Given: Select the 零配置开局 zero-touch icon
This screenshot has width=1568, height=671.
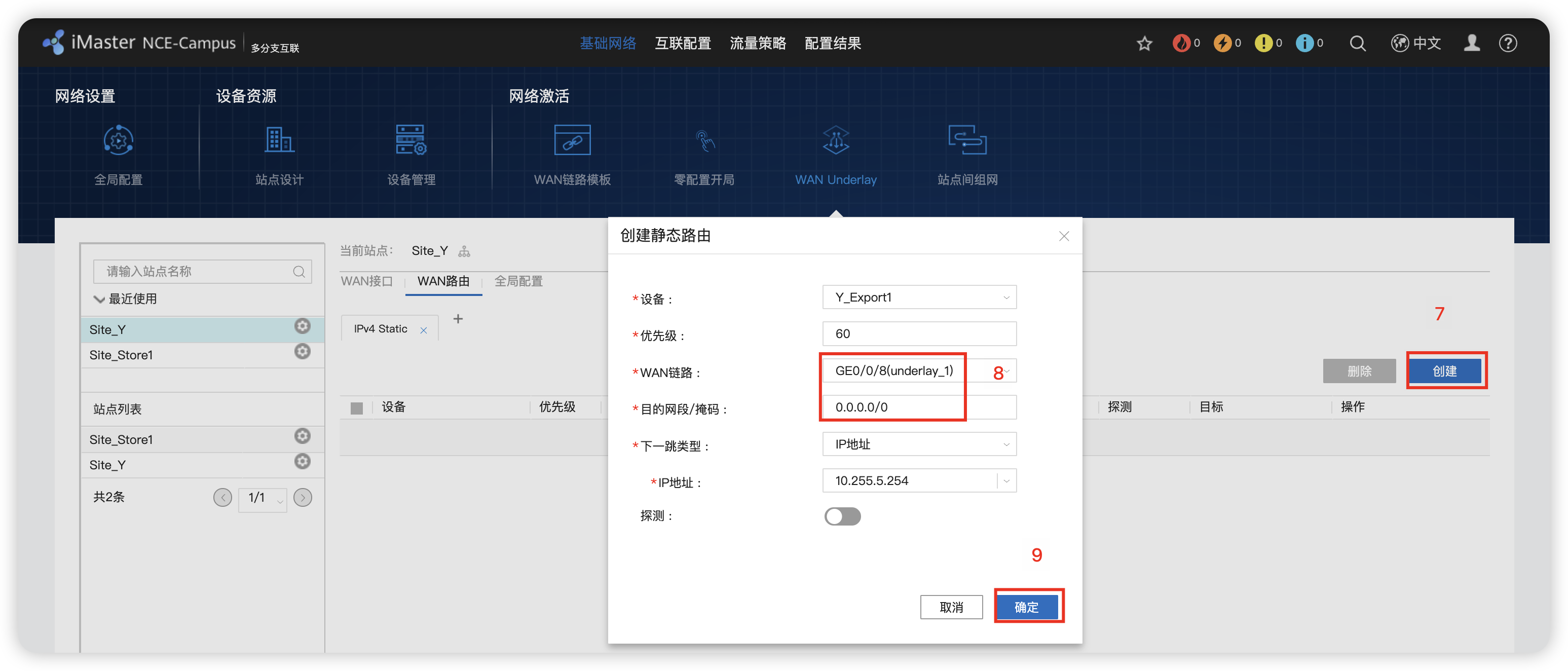Looking at the screenshot, I should click(704, 141).
